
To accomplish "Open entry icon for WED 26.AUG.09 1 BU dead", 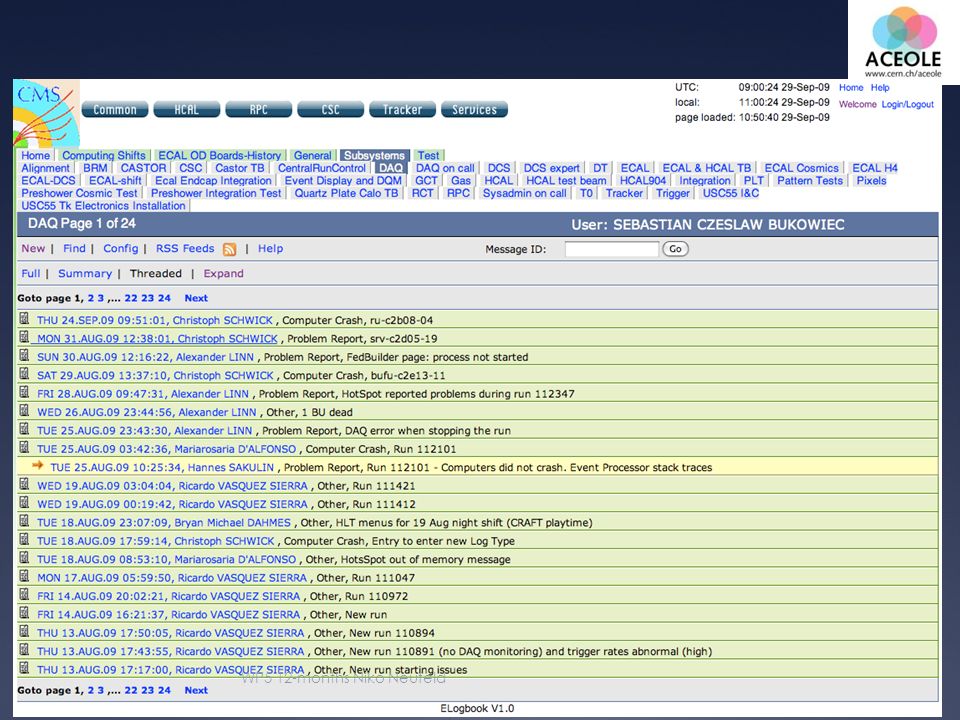I will point(24,410).
